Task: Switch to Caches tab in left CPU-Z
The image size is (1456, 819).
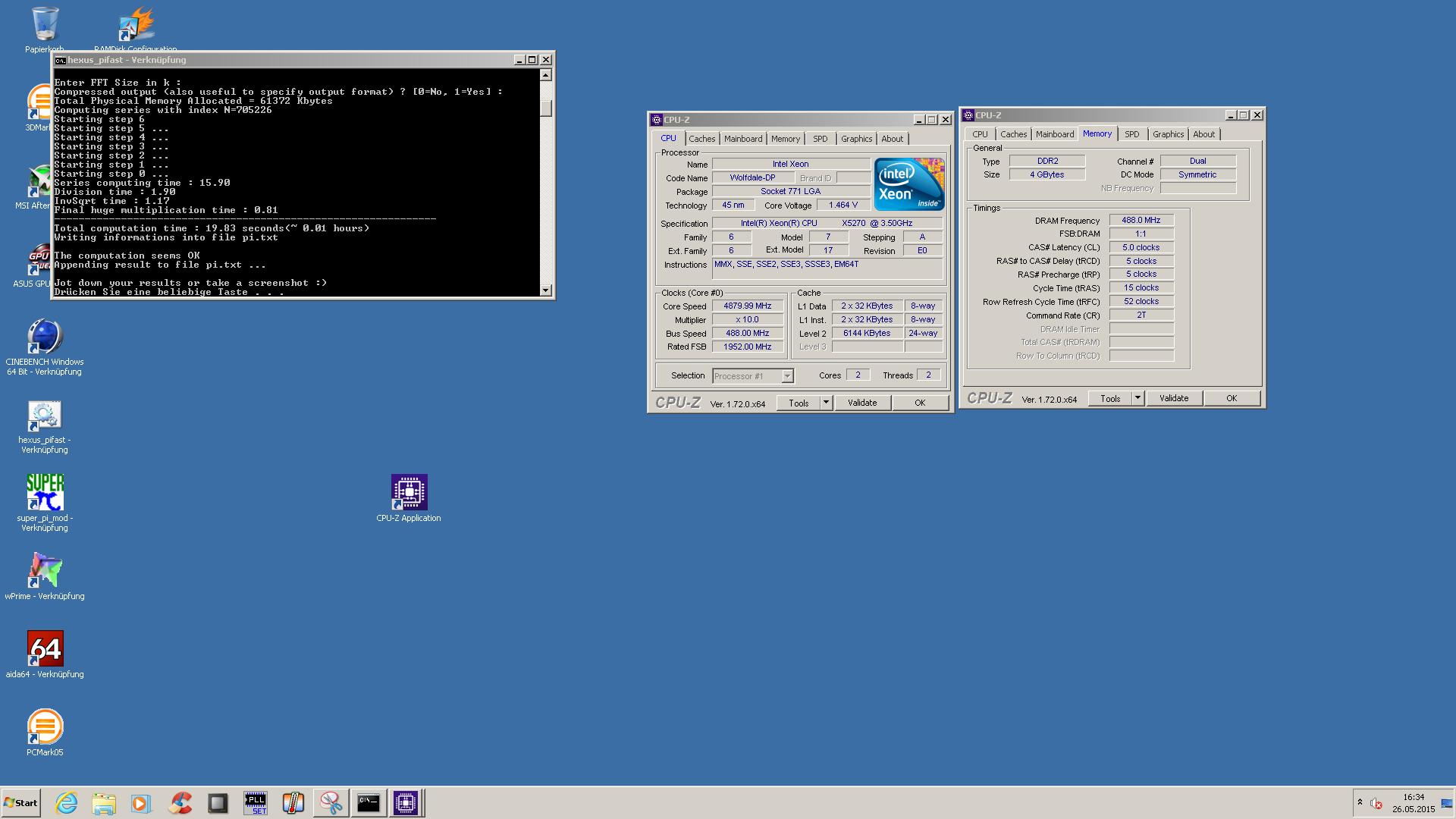Action: coord(702,139)
